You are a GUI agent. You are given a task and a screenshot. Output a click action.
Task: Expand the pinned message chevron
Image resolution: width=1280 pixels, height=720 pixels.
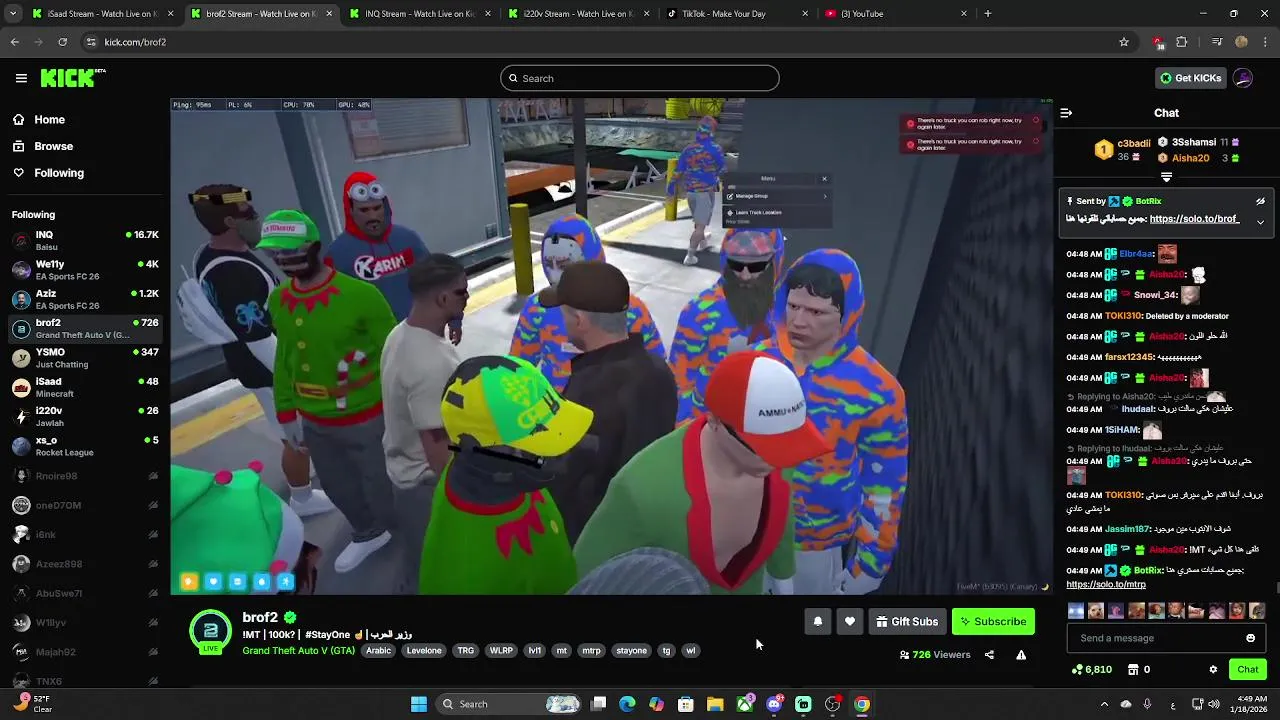pos(1260,221)
